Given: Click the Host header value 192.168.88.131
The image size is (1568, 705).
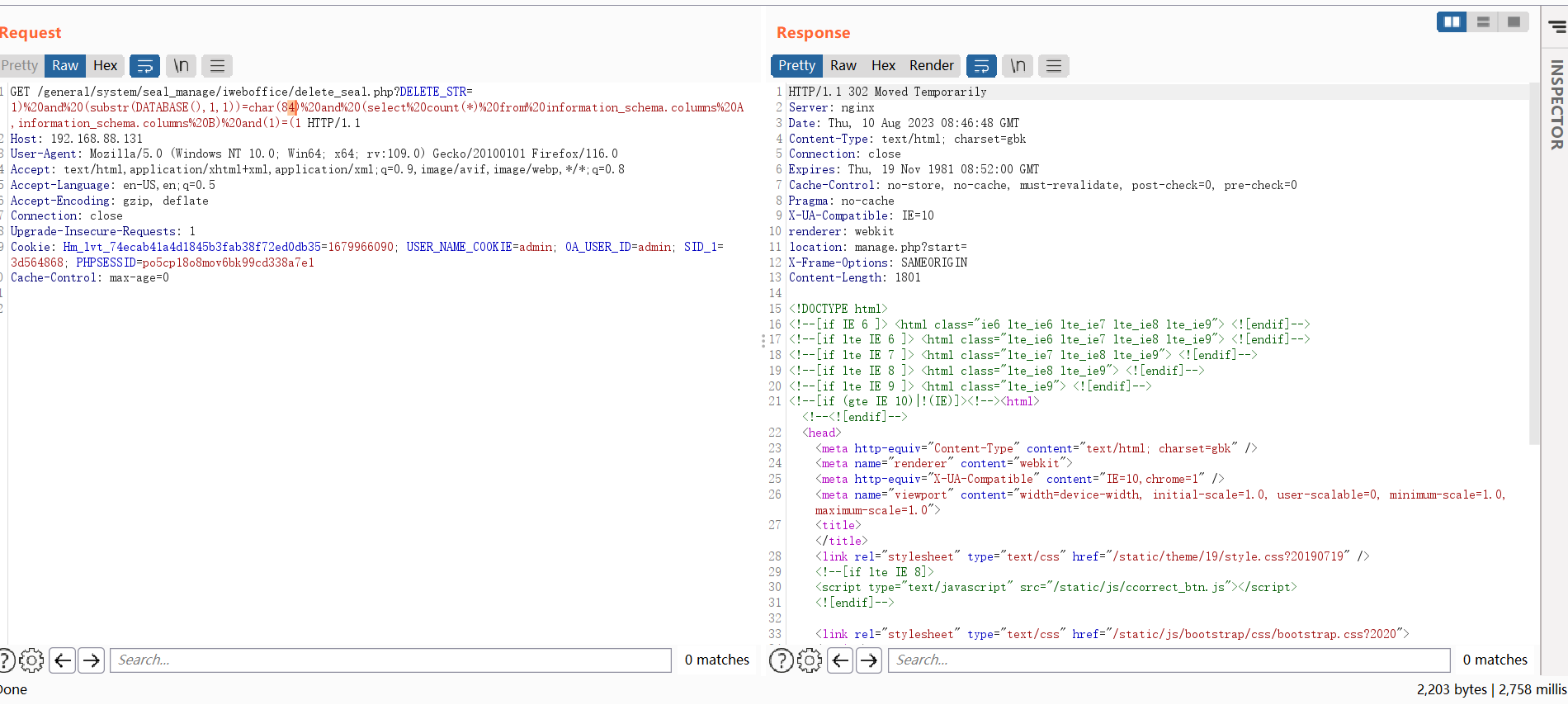Looking at the screenshot, I should pos(97,139).
